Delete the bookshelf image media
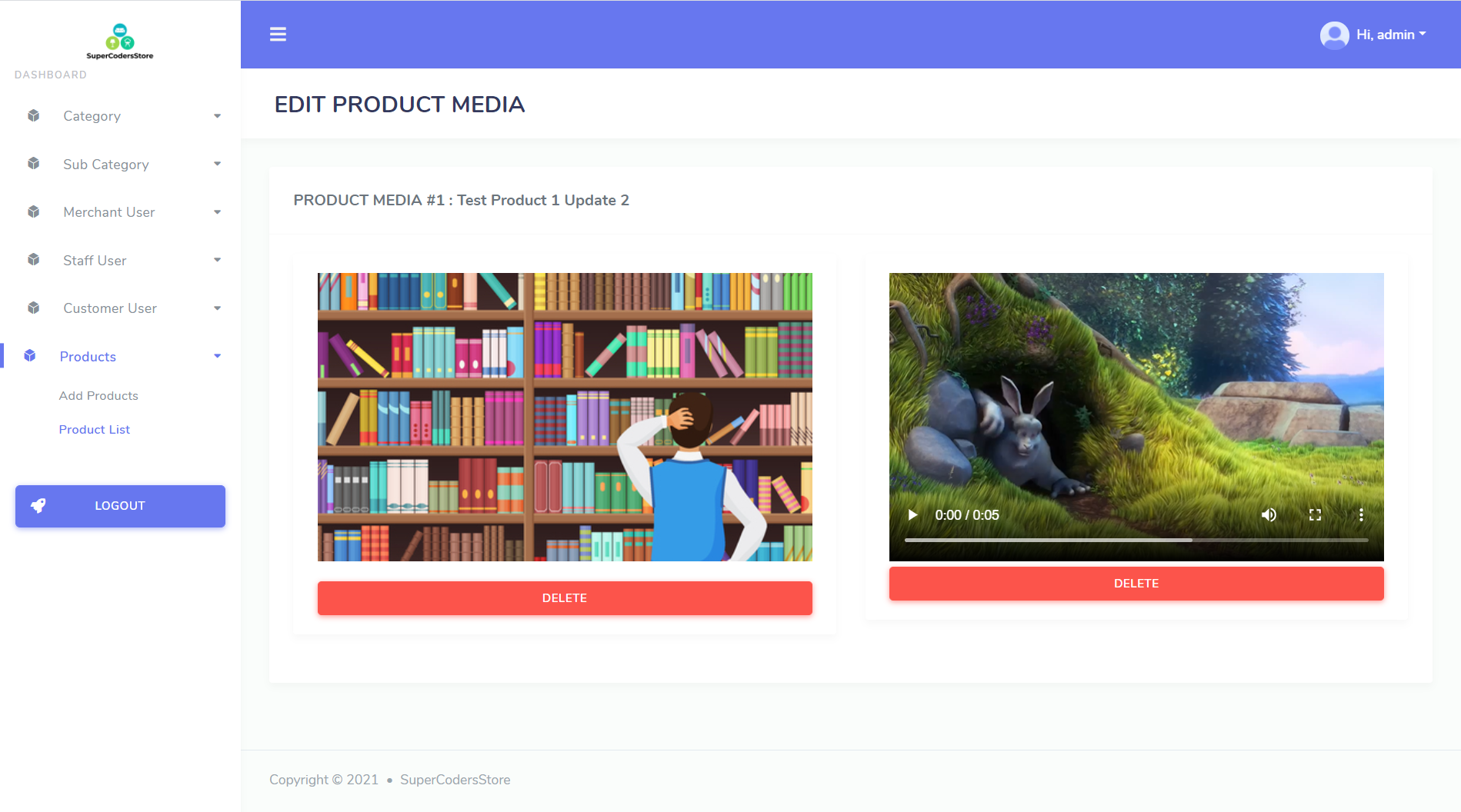This screenshot has width=1461, height=812. click(x=565, y=597)
